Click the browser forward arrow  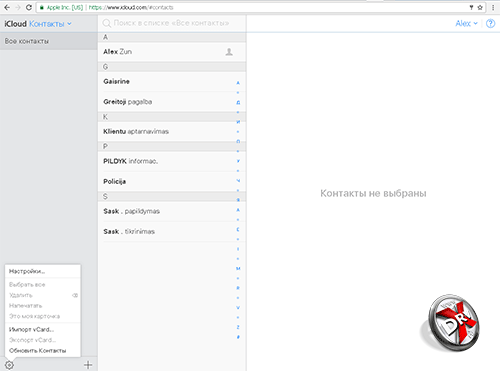(x=18, y=7)
